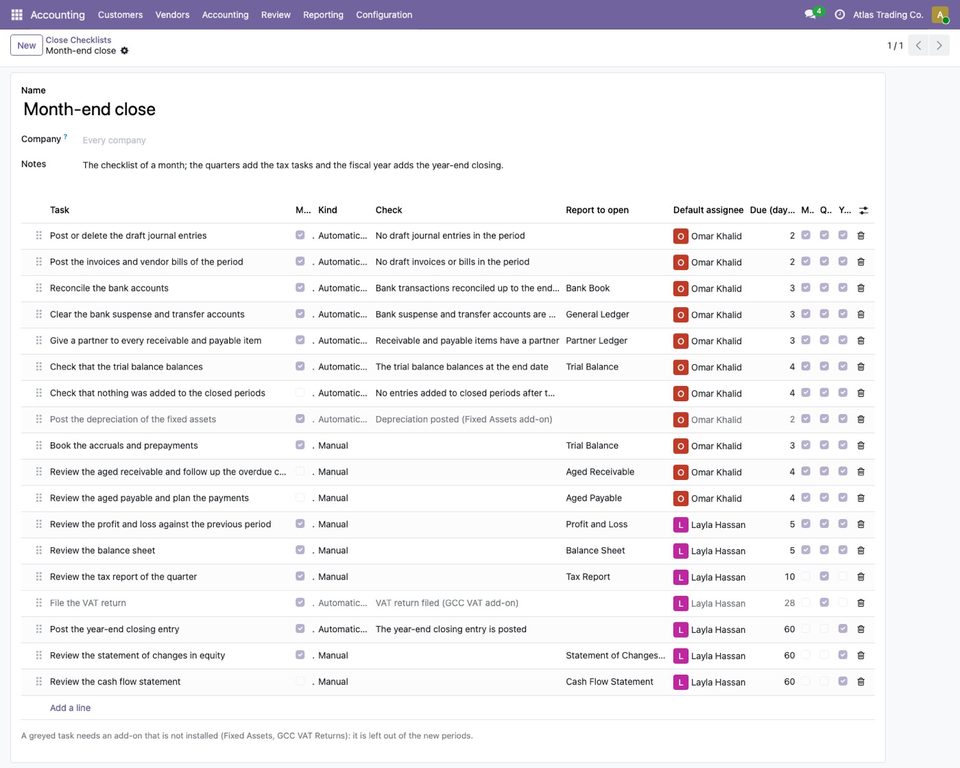This screenshot has height=768, width=960.
Task: Delete the 'Book the accruals and prepayments' row
Action: point(861,446)
